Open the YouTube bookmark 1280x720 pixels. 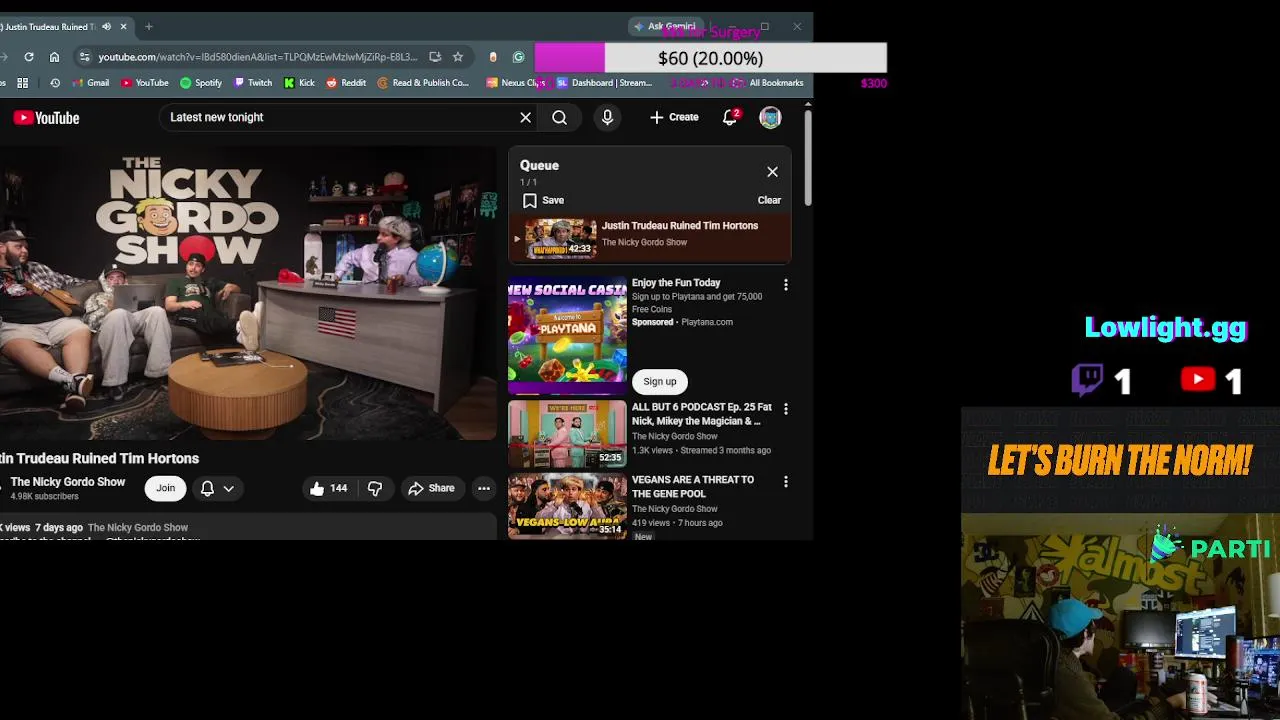click(145, 83)
